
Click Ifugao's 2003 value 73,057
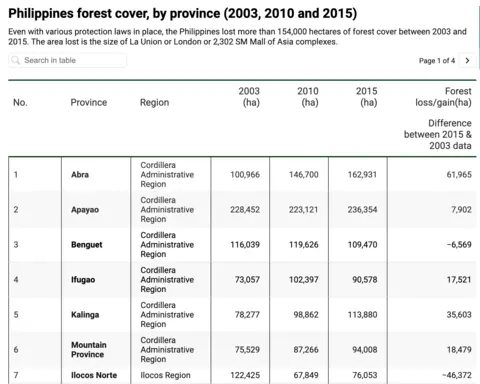[x=247, y=280]
